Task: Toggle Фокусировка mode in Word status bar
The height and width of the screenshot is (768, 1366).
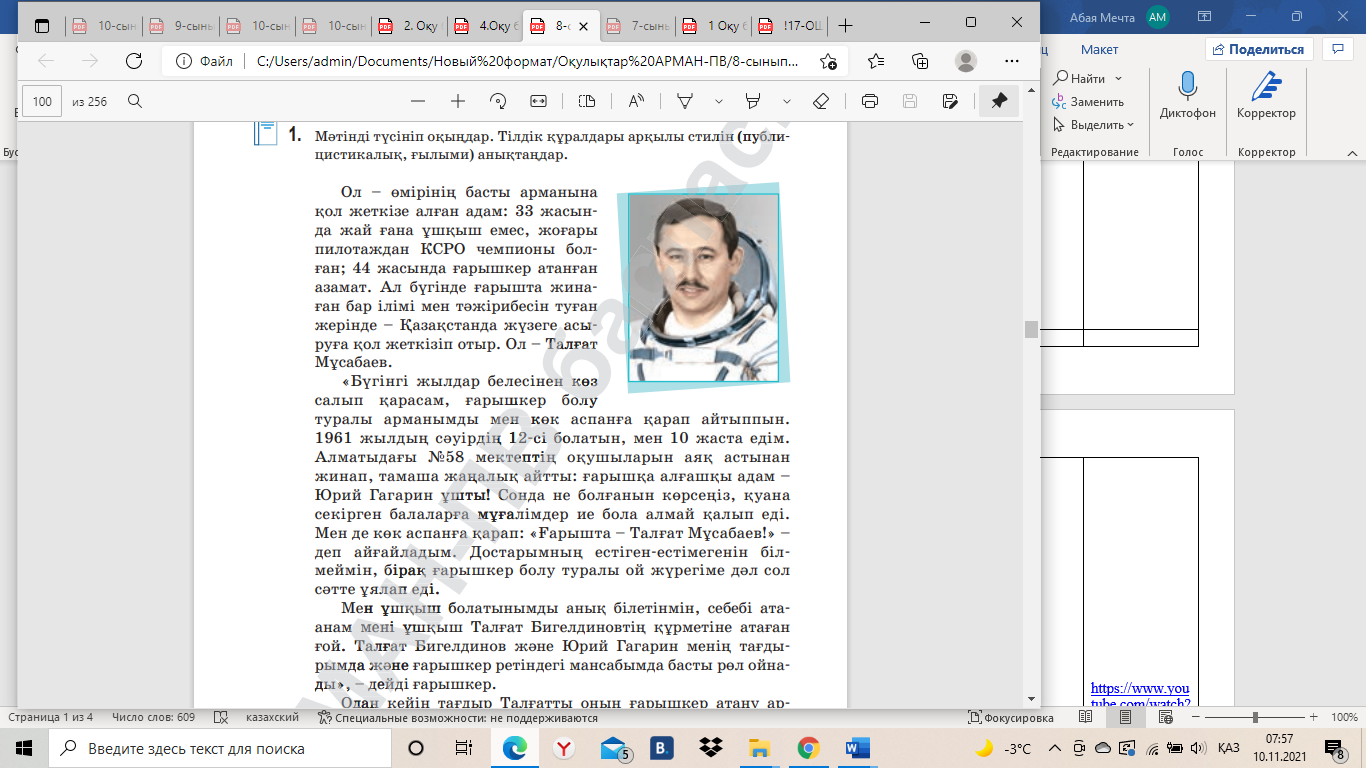Action: 1010,718
